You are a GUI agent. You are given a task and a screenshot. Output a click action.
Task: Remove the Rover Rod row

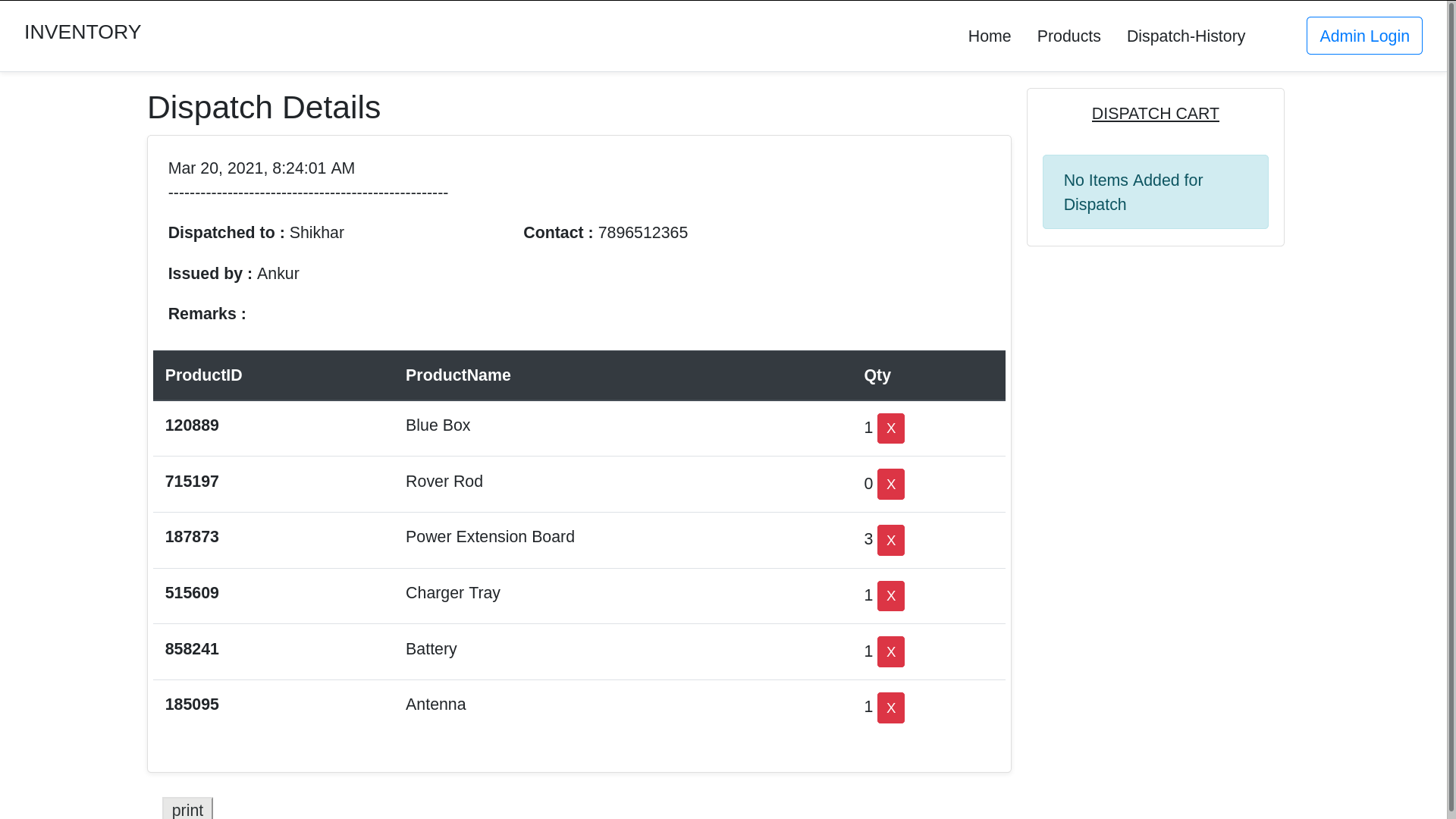tap(890, 485)
